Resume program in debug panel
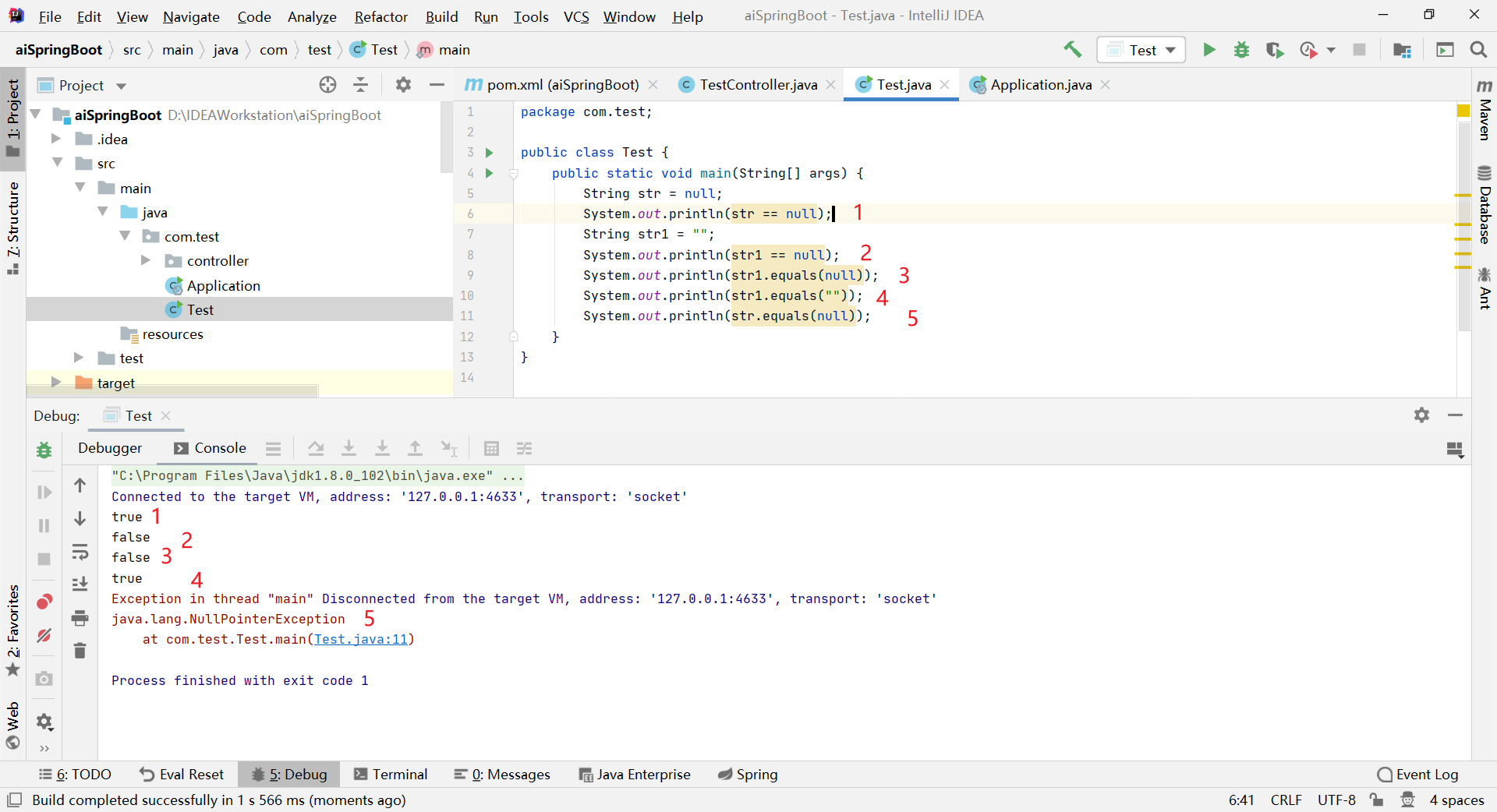 point(44,492)
